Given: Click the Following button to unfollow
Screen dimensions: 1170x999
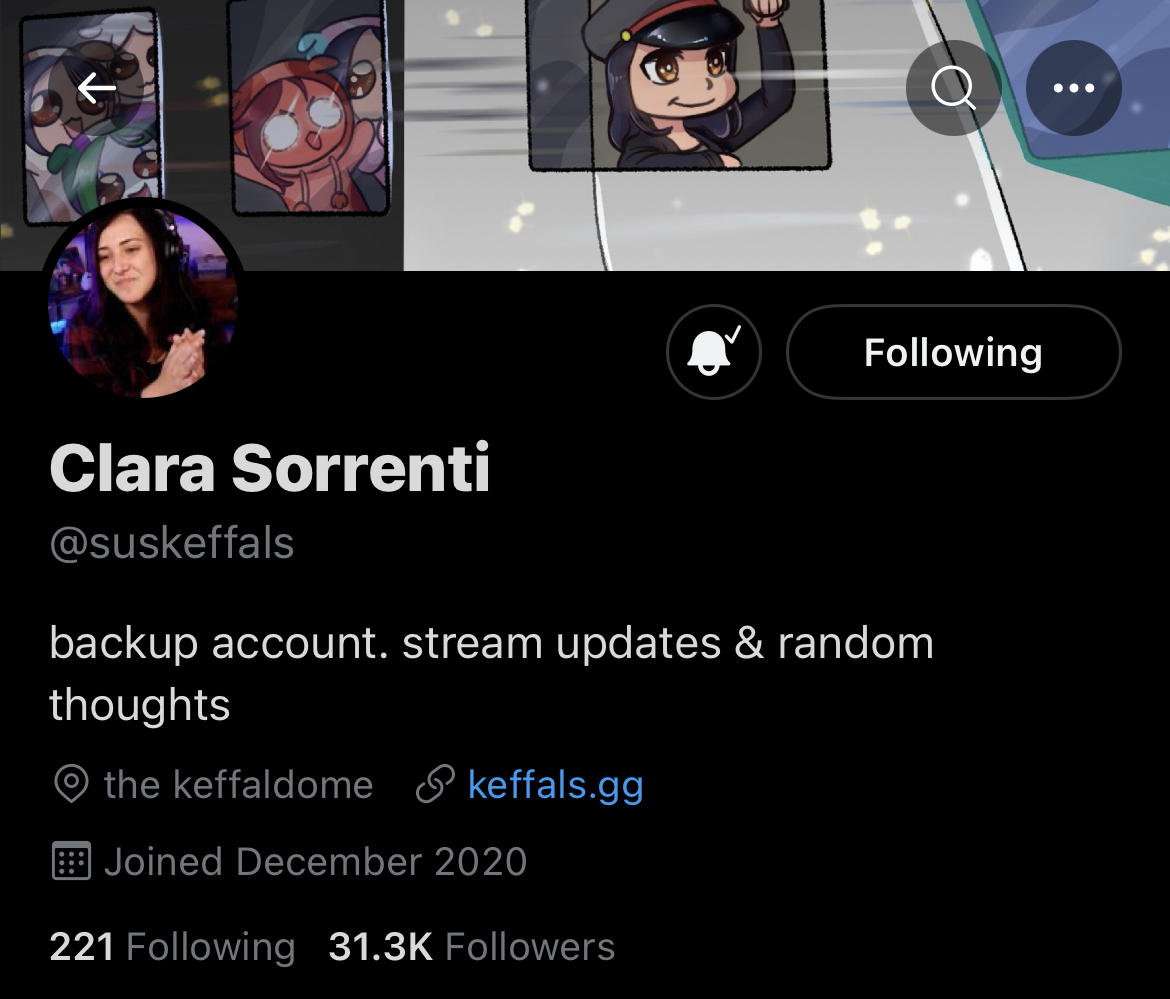Looking at the screenshot, I should pos(954,351).
